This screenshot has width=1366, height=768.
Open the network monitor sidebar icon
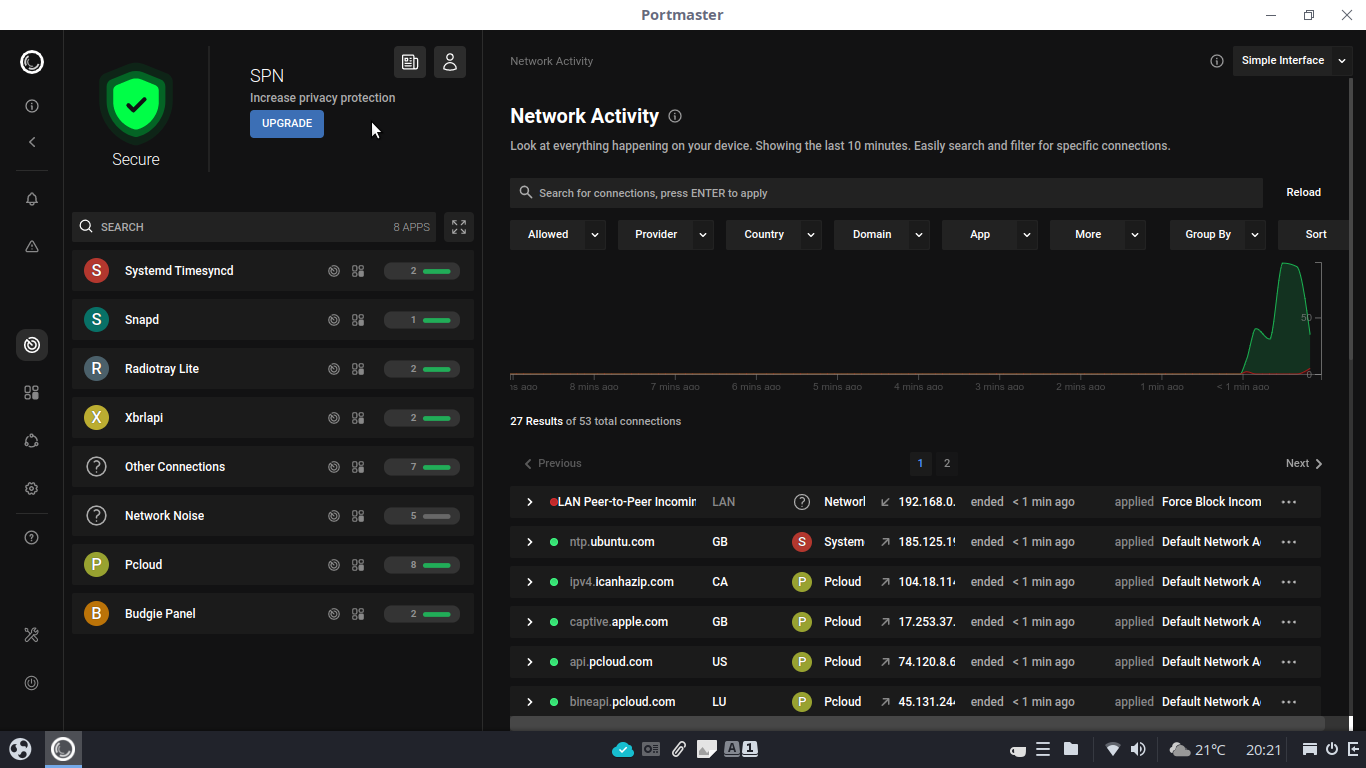(x=32, y=345)
